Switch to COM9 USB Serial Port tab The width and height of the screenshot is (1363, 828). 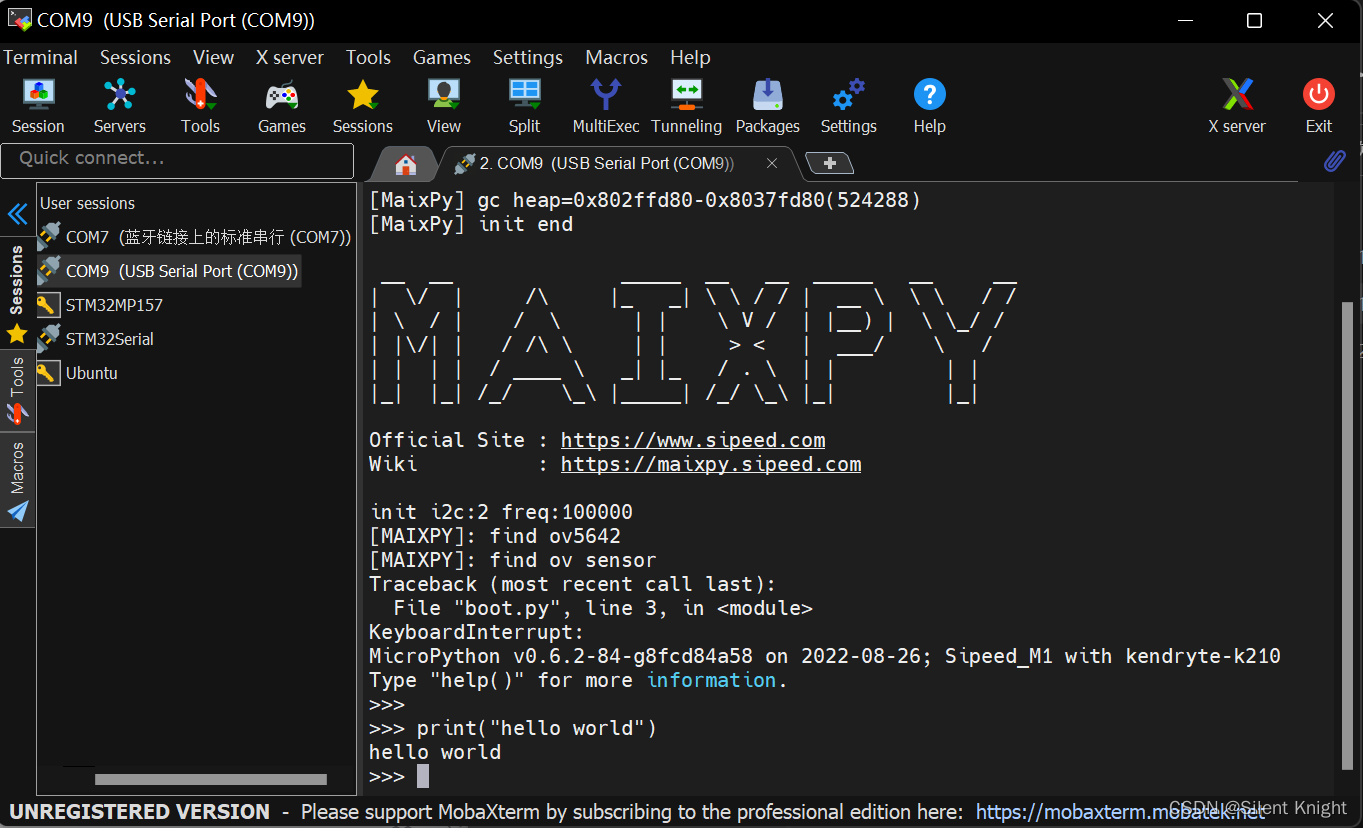pyautogui.click(x=606, y=163)
